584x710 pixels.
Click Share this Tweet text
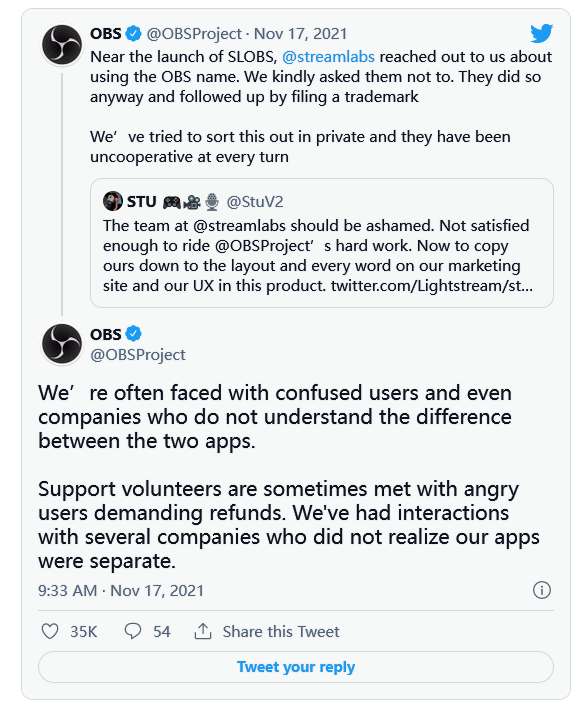[x=281, y=631]
